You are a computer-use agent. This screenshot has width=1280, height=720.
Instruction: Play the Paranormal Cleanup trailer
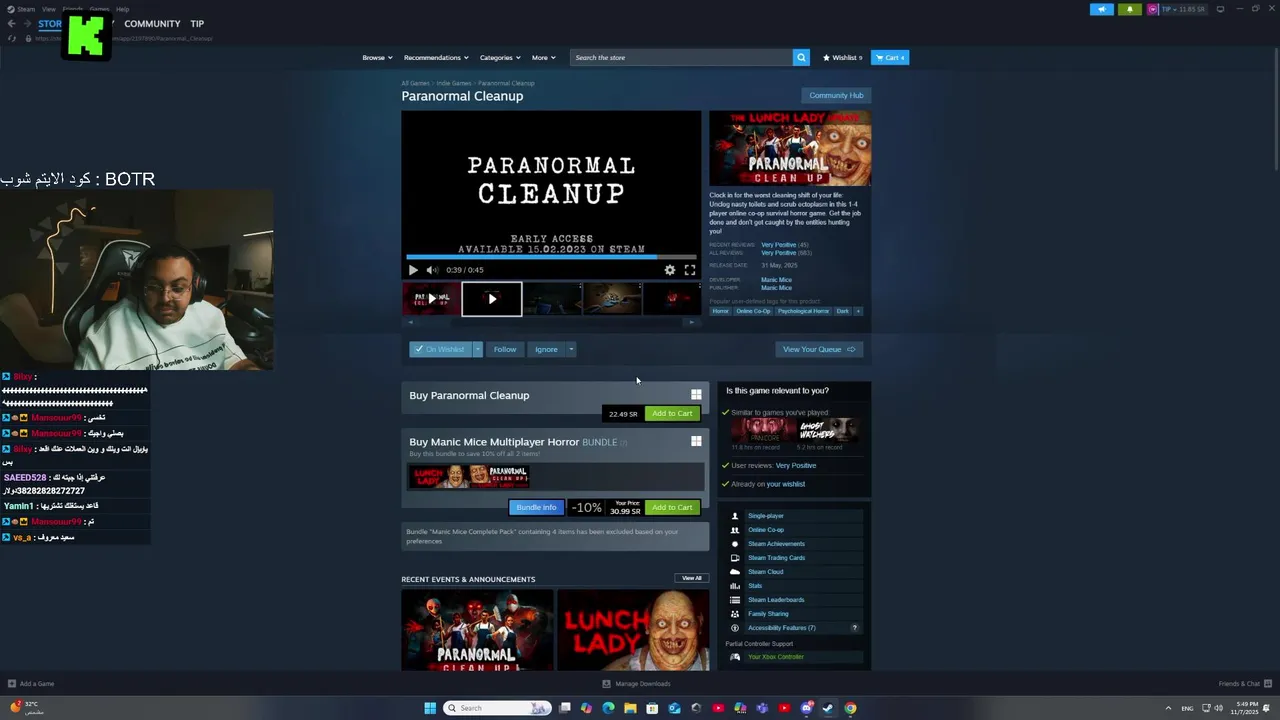click(x=413, y=270)
